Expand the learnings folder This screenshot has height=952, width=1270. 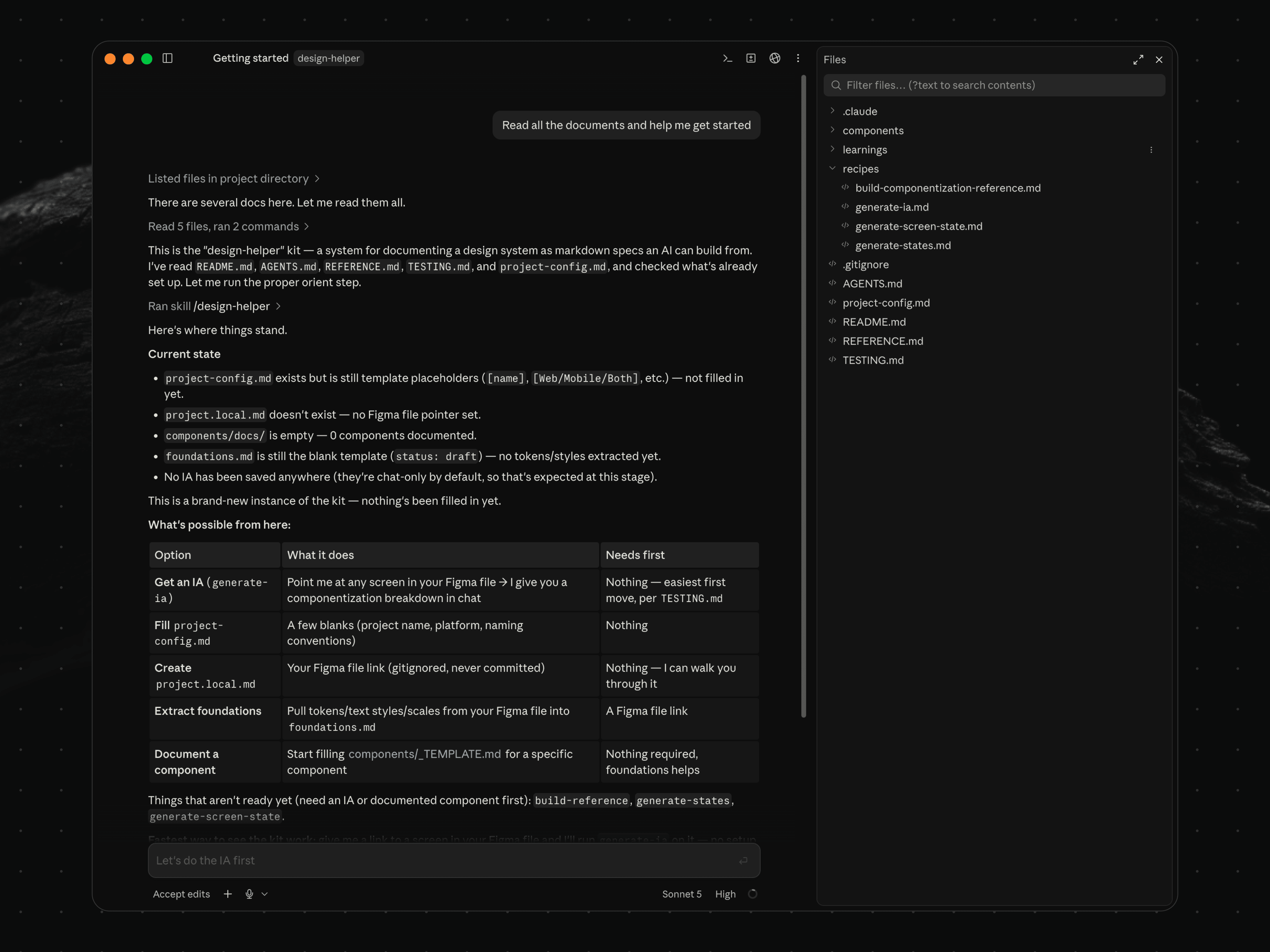coord(833,149)
